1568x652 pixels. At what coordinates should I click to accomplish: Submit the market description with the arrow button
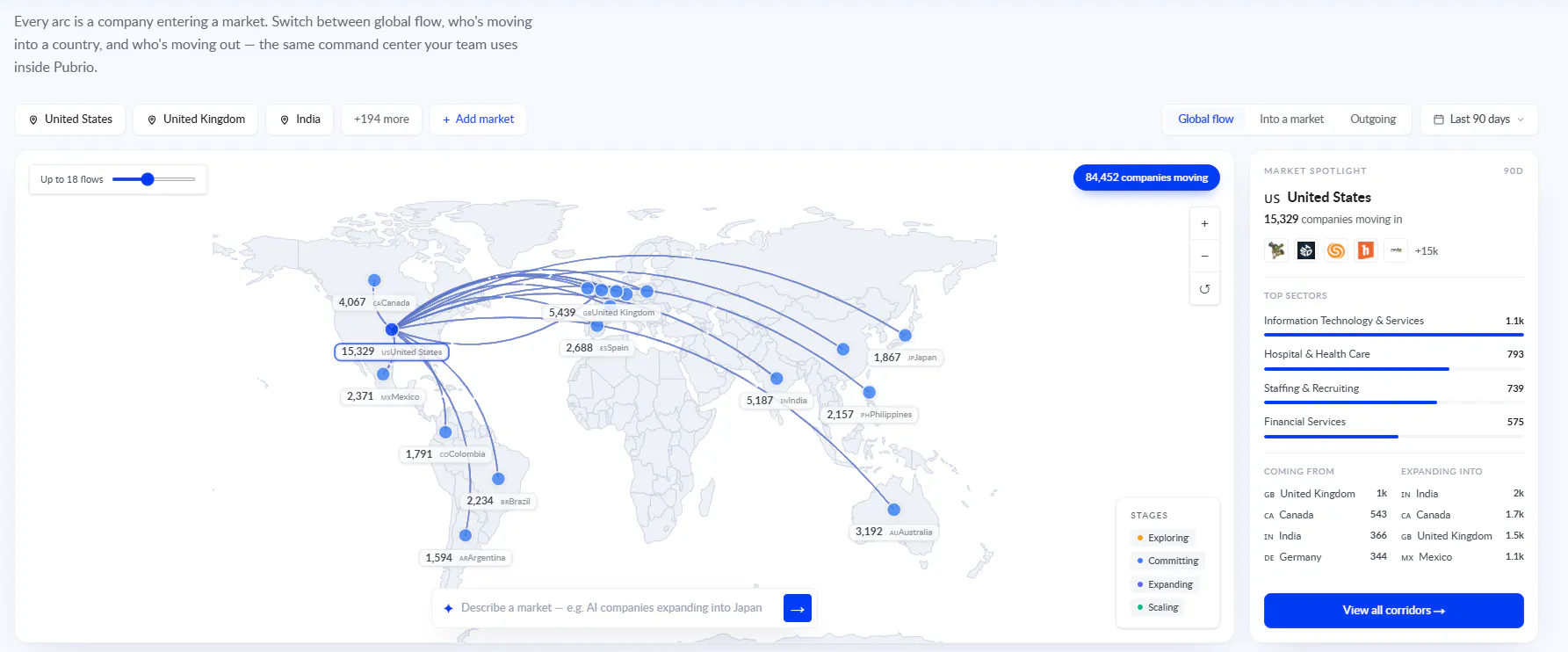click(x=797, y=608)
